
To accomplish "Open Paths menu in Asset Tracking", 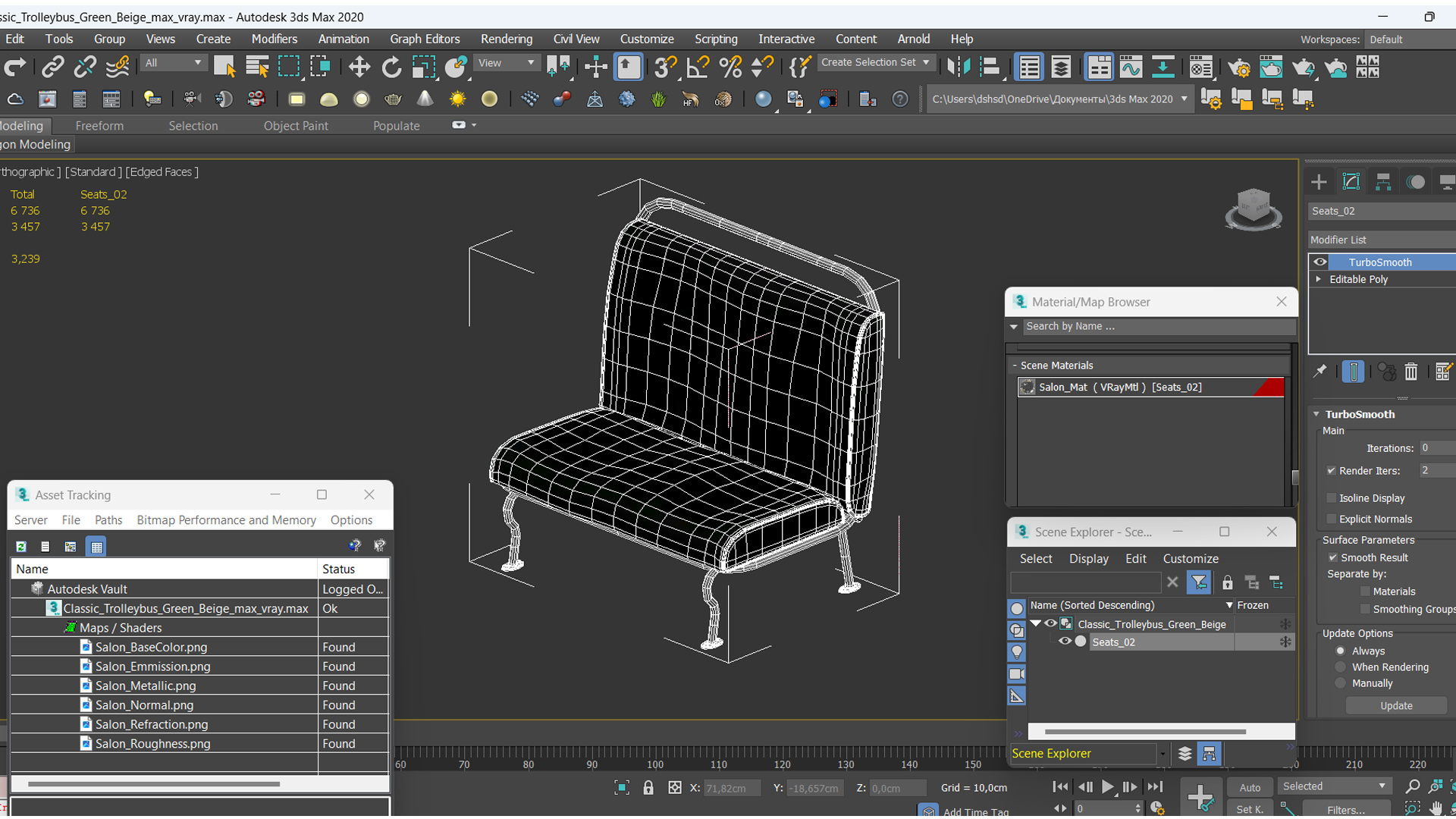I will pos(108,520).
